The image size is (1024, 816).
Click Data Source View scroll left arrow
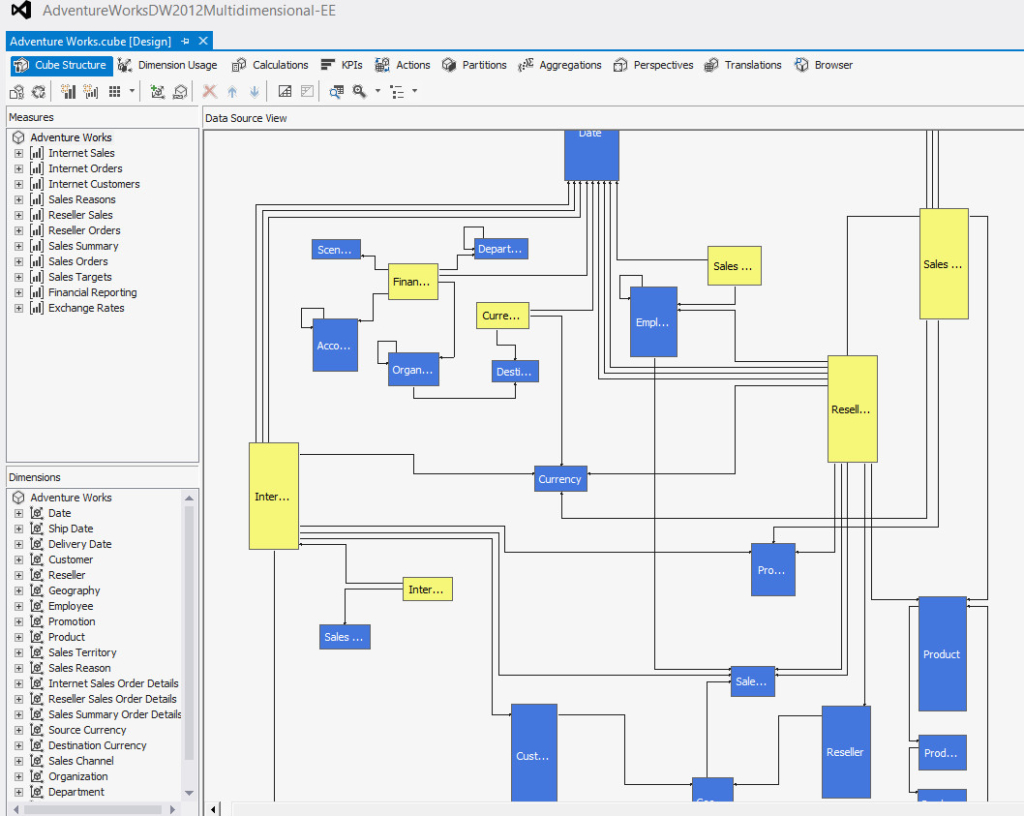point(214,809)
